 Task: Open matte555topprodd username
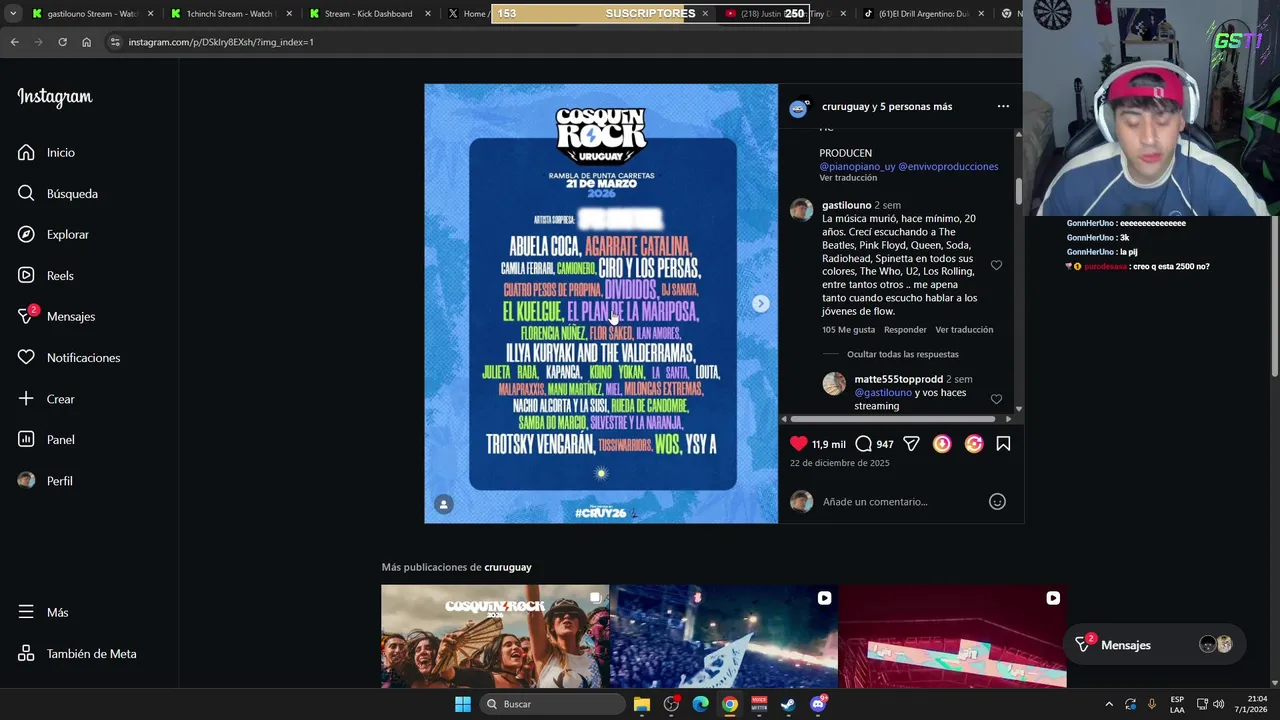click(898, 379)
